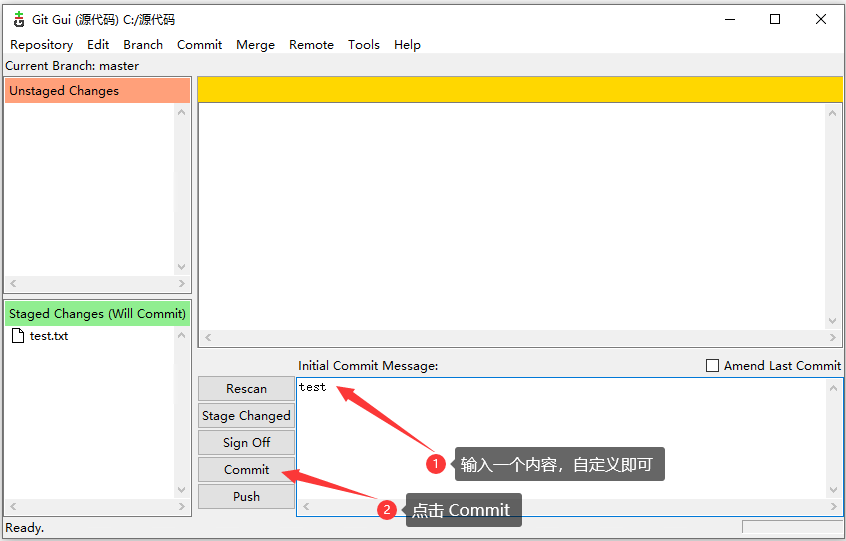This screenshot has height=541, width=846.
Task: Click the Git Gui app icon in title bar
Action: pos(19,19)
